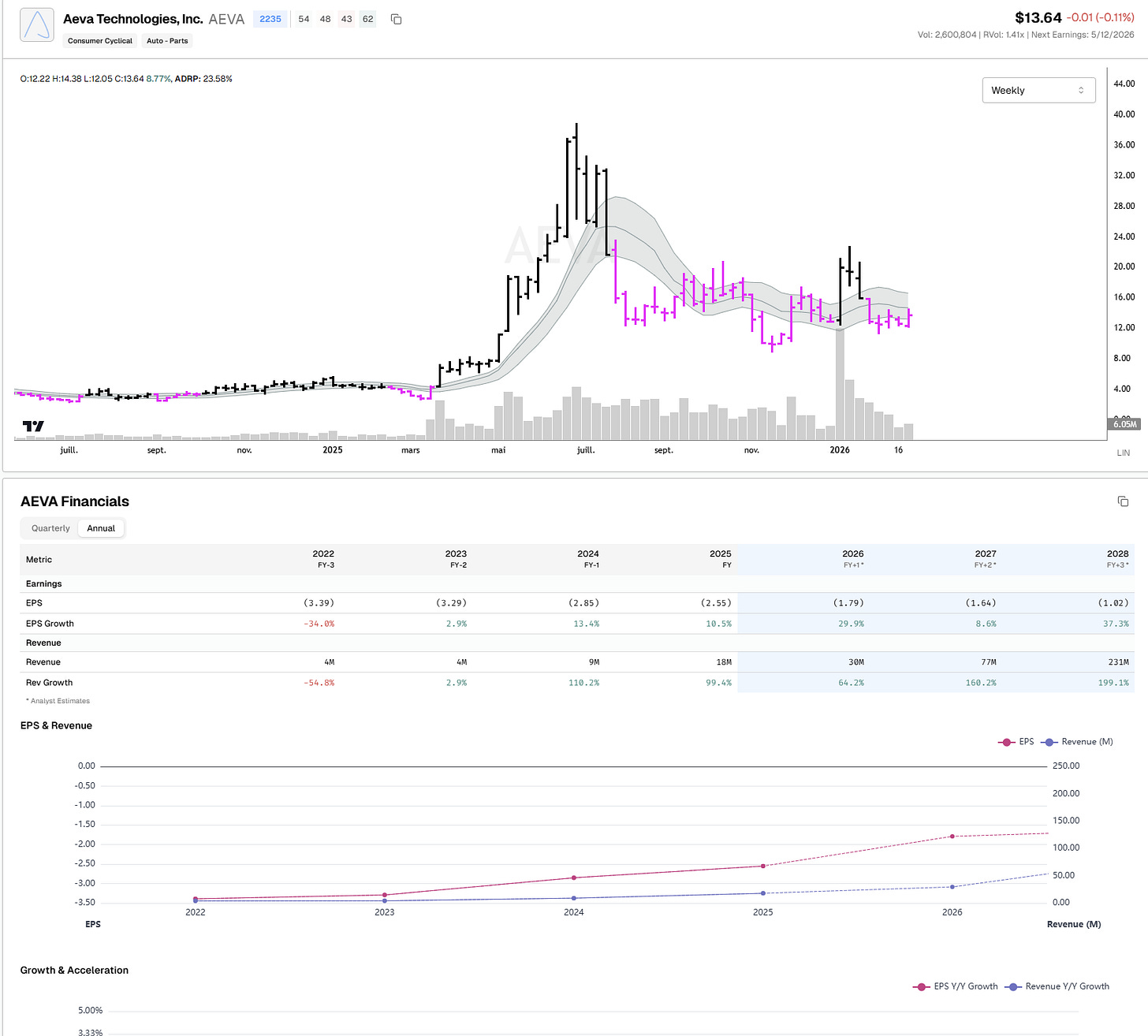Screen dimensions: 1148x1036
Task: Click the 2027 Rev Growth 160.2%
Action: pyautogui.click(x=981, y=683)
